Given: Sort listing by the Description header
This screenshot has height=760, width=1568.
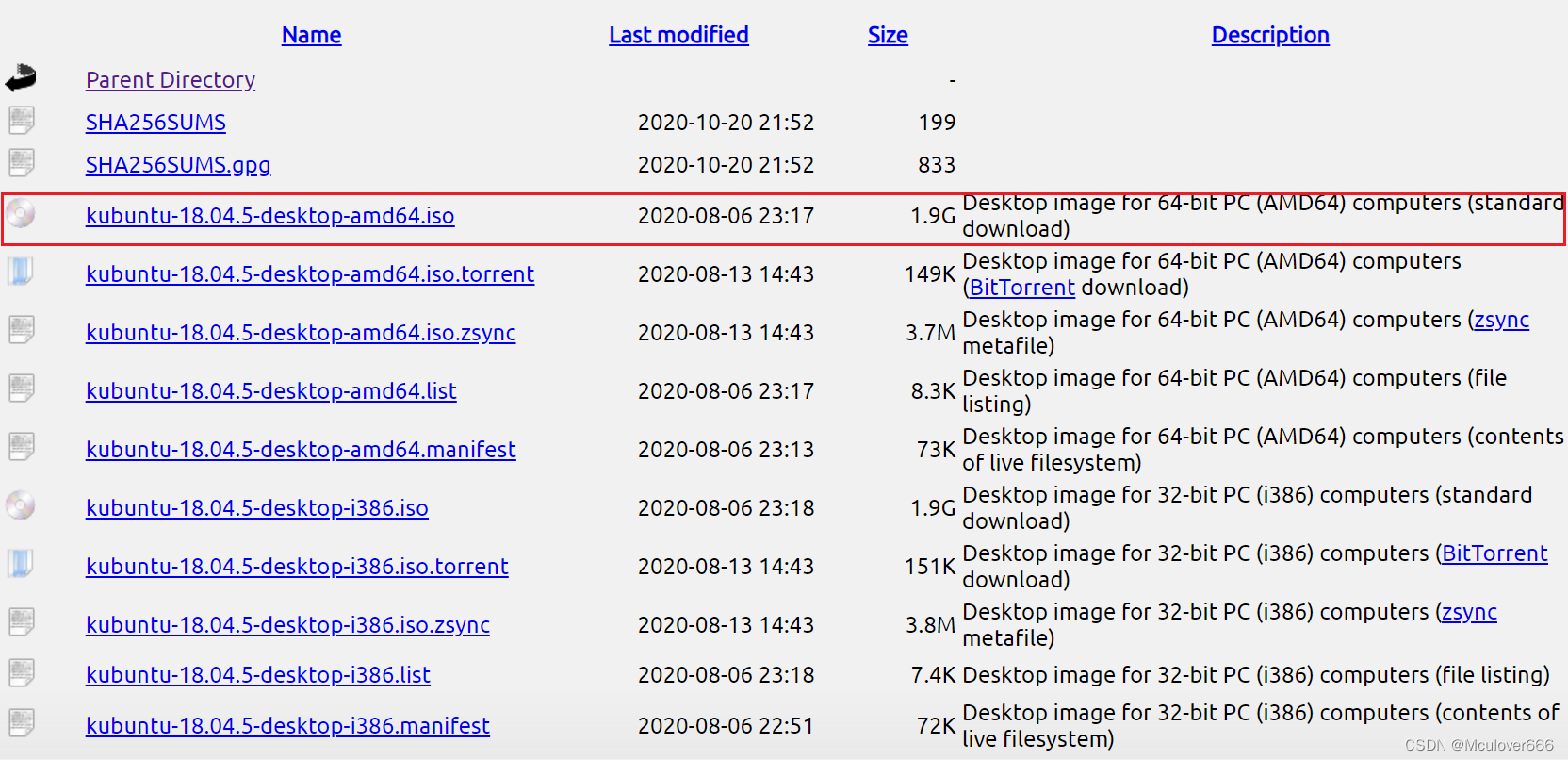Looking at the screenshot, I should (1270, 35).
